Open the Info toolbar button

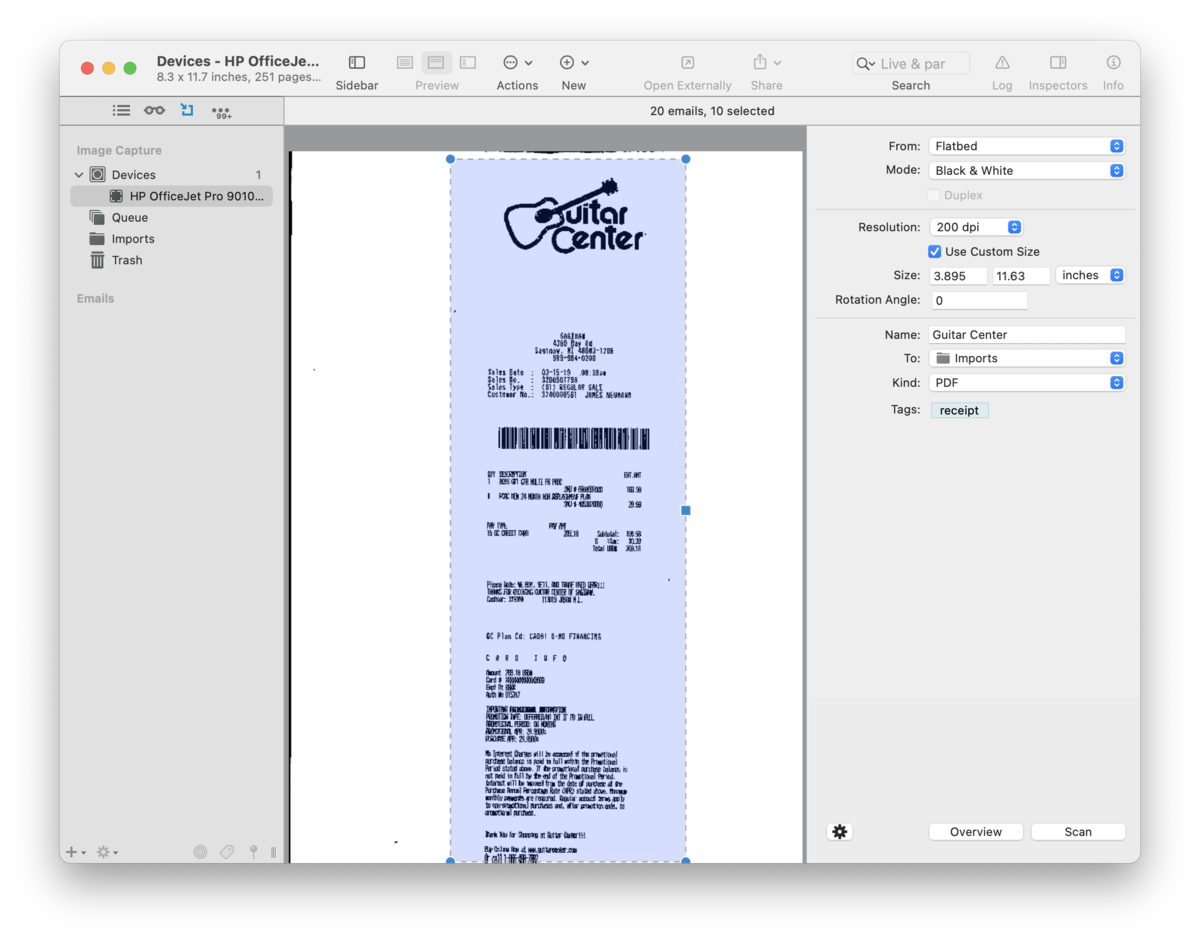pos(1113,63)
